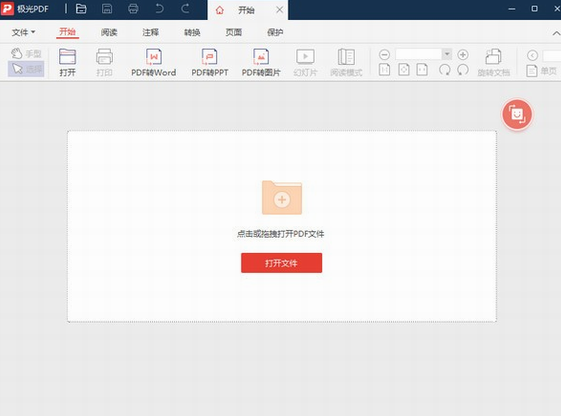The height and width of the screenshot is (416, 561).
Task: Click the open-file icon in title bar
Action: (81, 9)
